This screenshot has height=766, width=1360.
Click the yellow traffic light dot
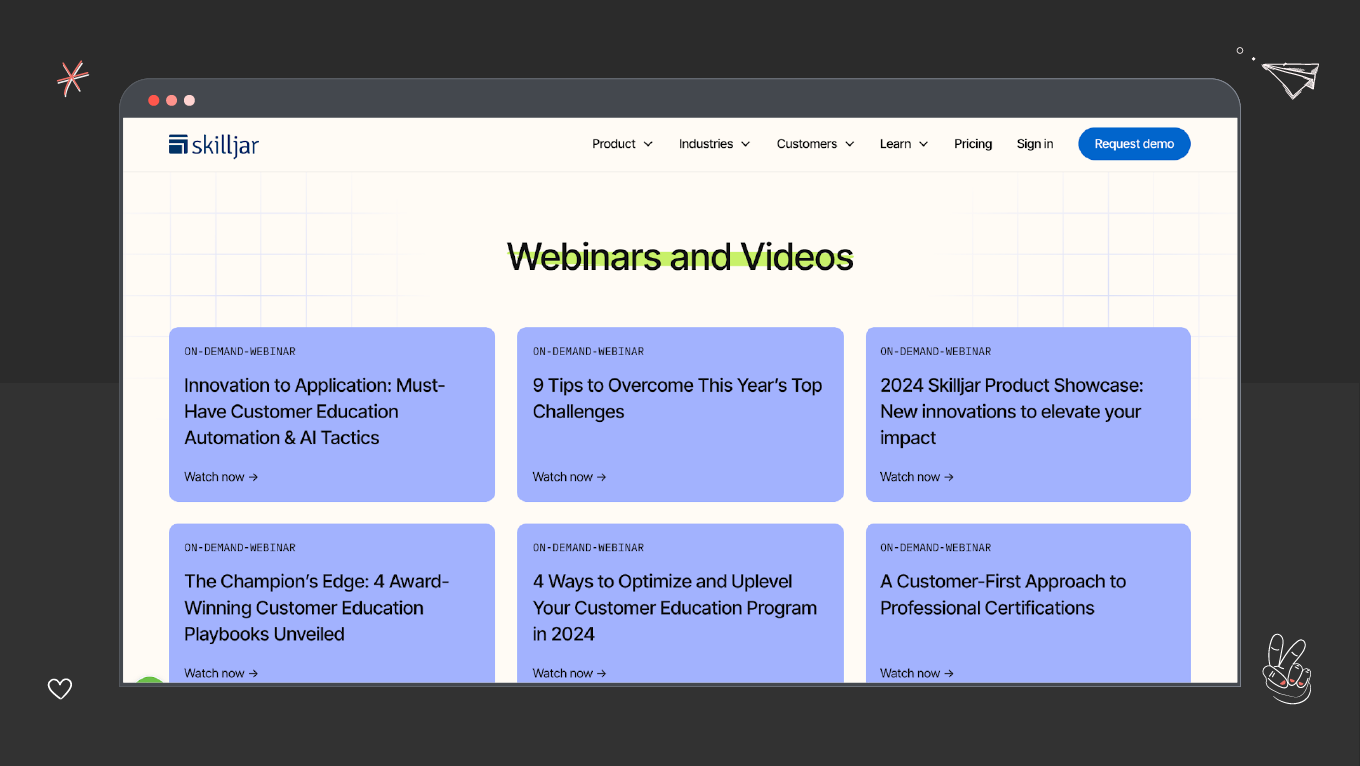[x=171, y=100]
